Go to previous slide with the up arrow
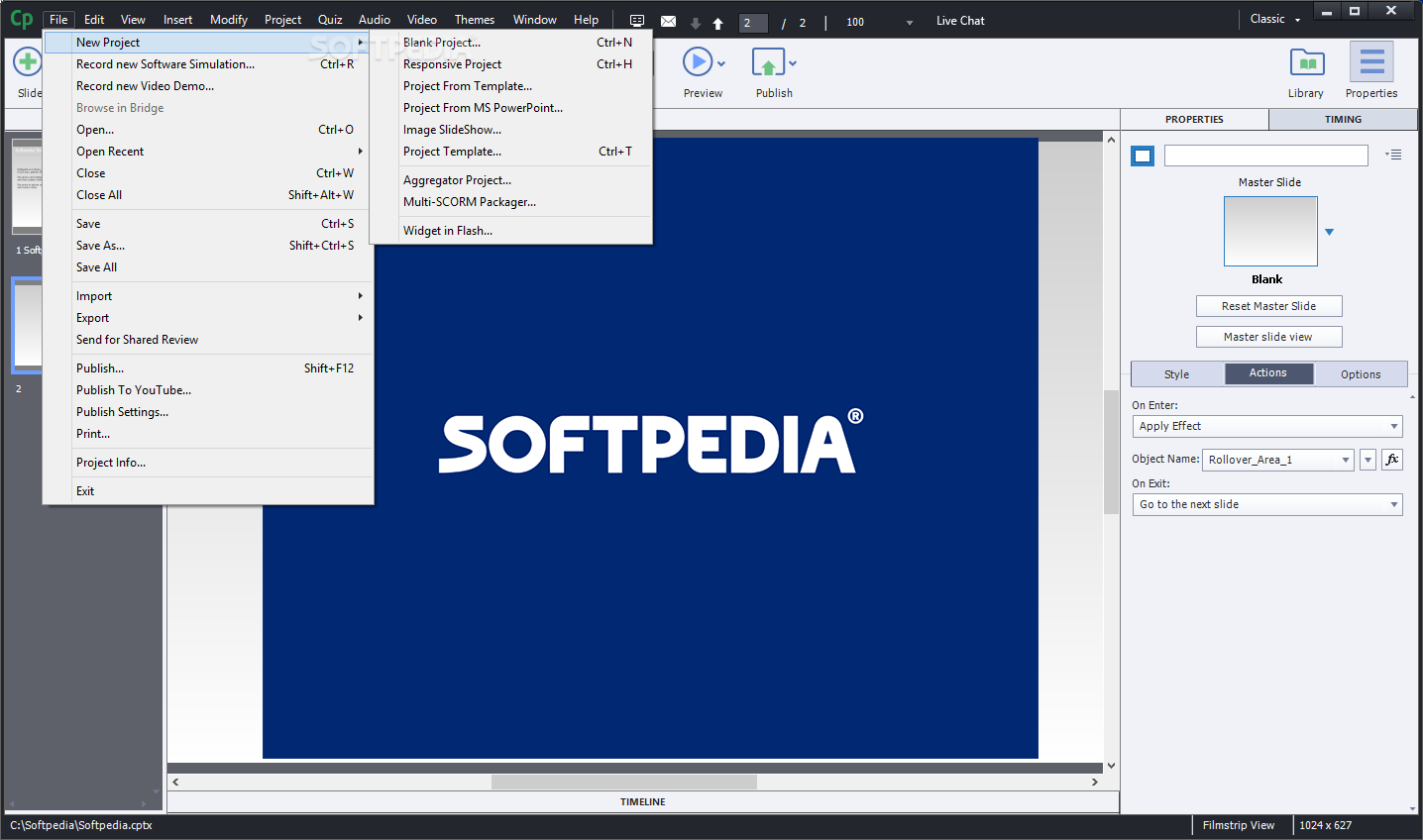This screenshot has height=840, width=1423. [717, 22]
